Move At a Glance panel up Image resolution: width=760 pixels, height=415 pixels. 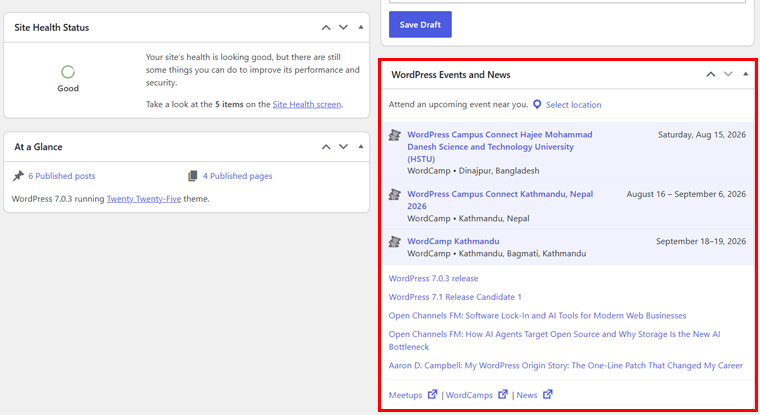326,147
